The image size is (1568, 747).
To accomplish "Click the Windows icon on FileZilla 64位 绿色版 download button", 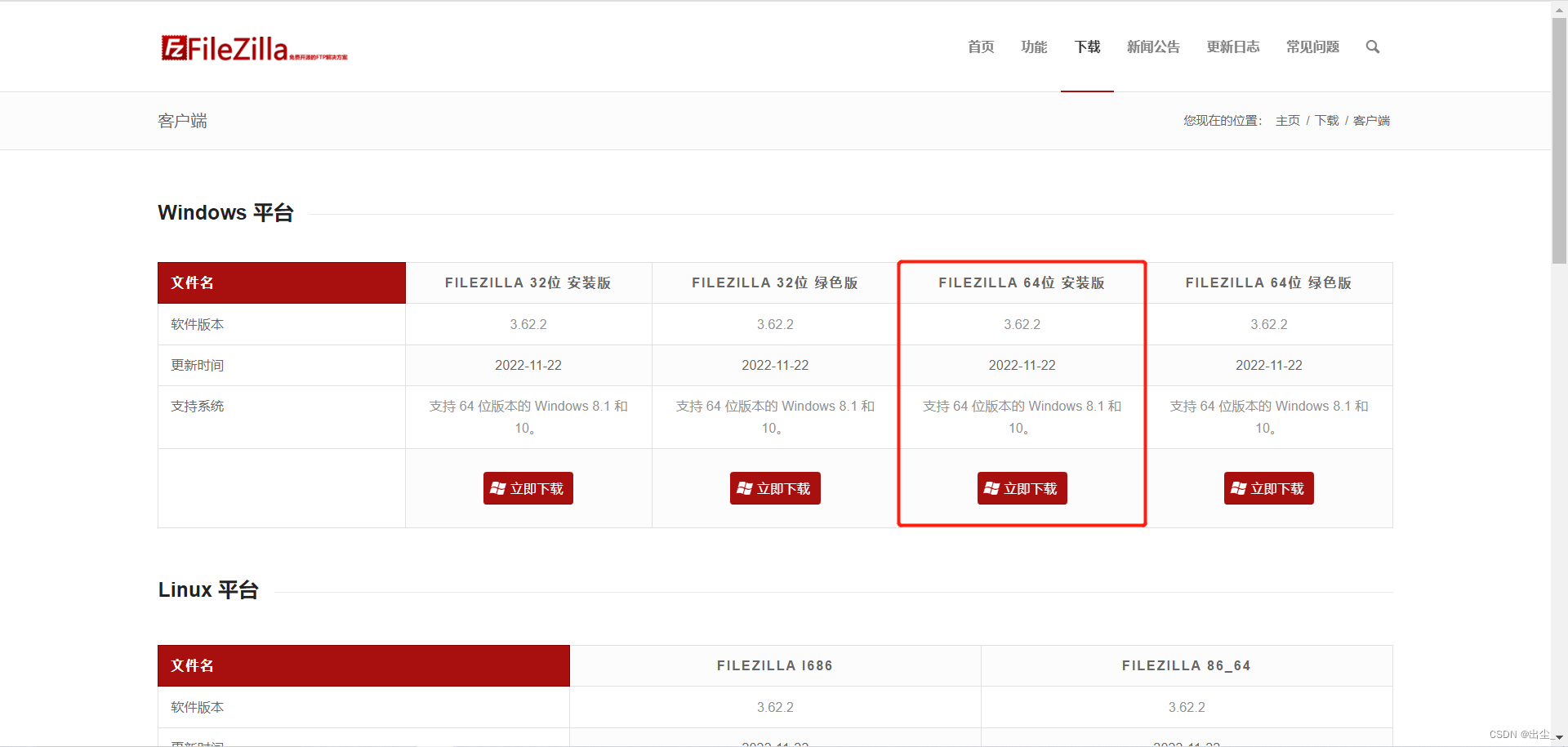I will coord(1240,487).
